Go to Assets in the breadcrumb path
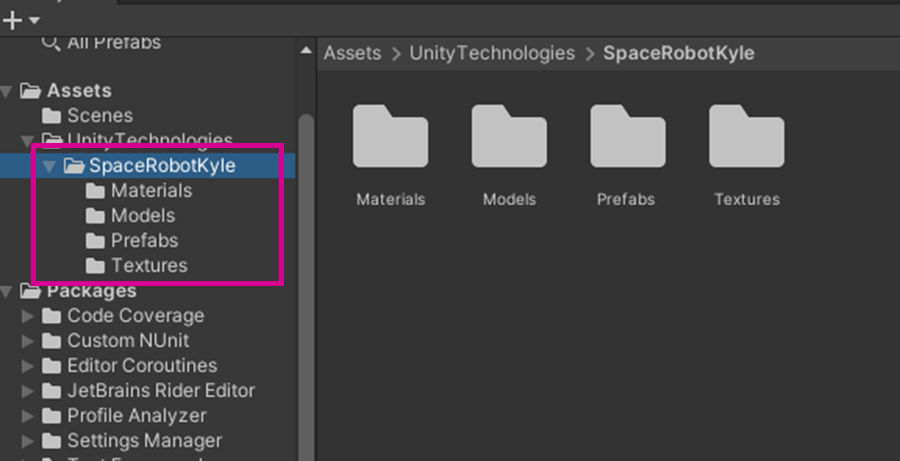Viewport: 900px width, 461px height. [x=352, y=53]
